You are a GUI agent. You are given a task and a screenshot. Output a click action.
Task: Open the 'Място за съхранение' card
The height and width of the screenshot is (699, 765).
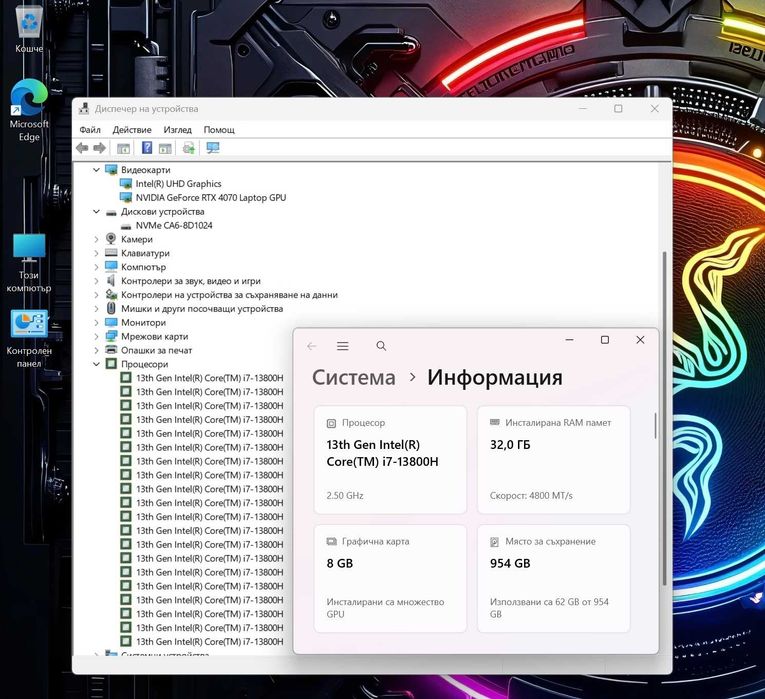[x=554, y=579]
